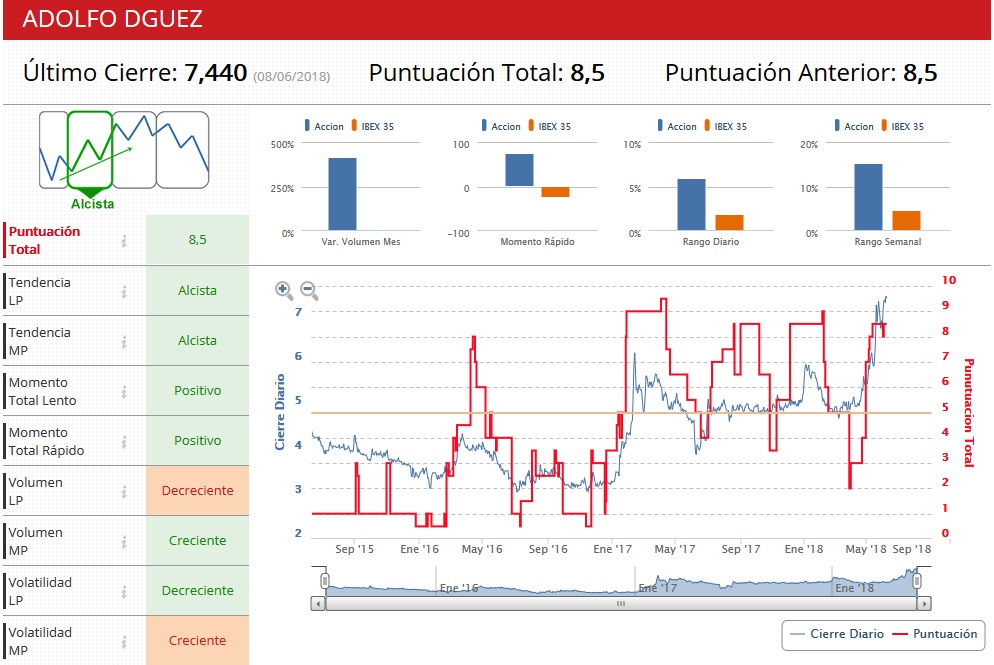Toggle Puntuación series in legend
Viewport: 994px width, 665px height.
(x=935, y=634)
